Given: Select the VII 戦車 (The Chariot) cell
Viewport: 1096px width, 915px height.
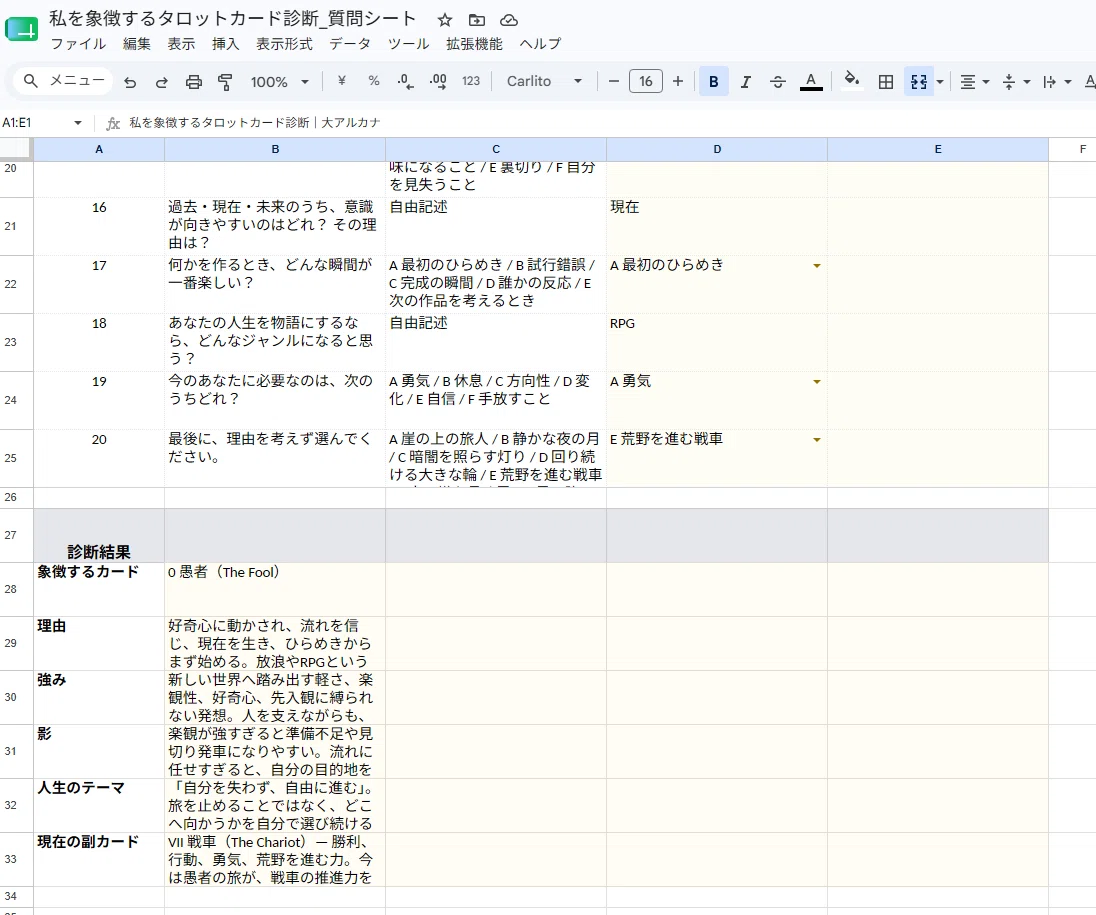Looking at the screenshot, I should pyautogui.click(x=275, y=859).
